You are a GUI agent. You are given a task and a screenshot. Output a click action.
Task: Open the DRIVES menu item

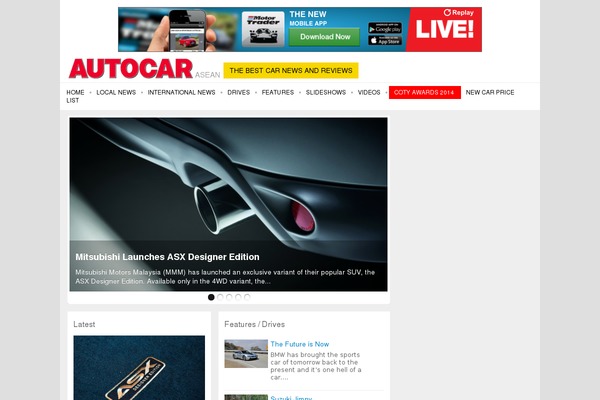(x=238, y=92)
